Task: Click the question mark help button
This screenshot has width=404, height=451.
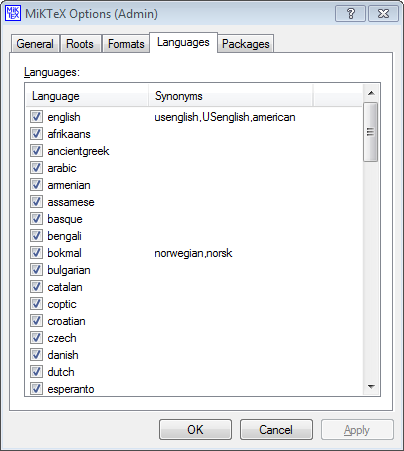Action: tap(350, 14)
